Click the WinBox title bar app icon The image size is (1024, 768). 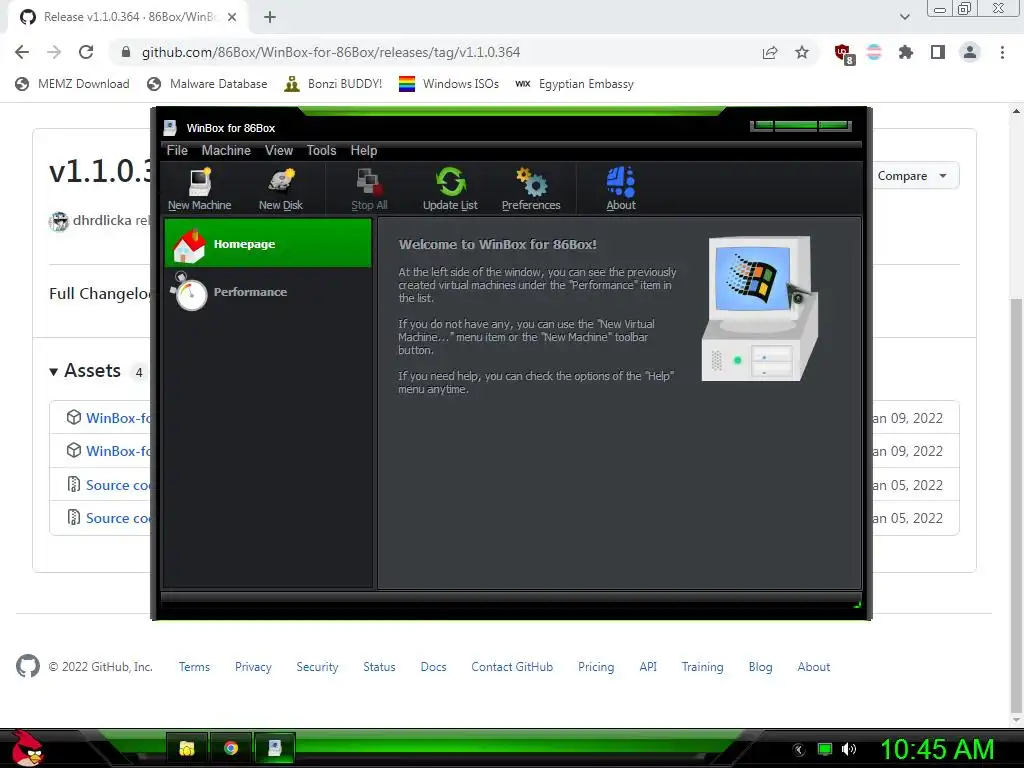[170, 127]
